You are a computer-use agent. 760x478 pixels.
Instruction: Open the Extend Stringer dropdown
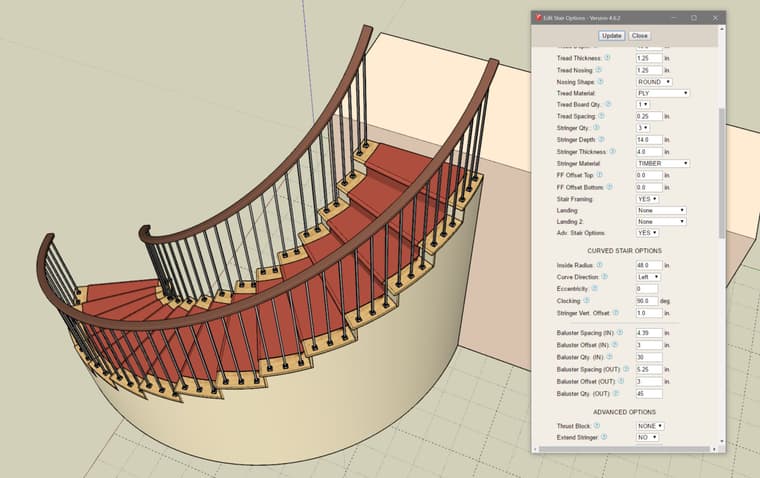coord(647,437)
